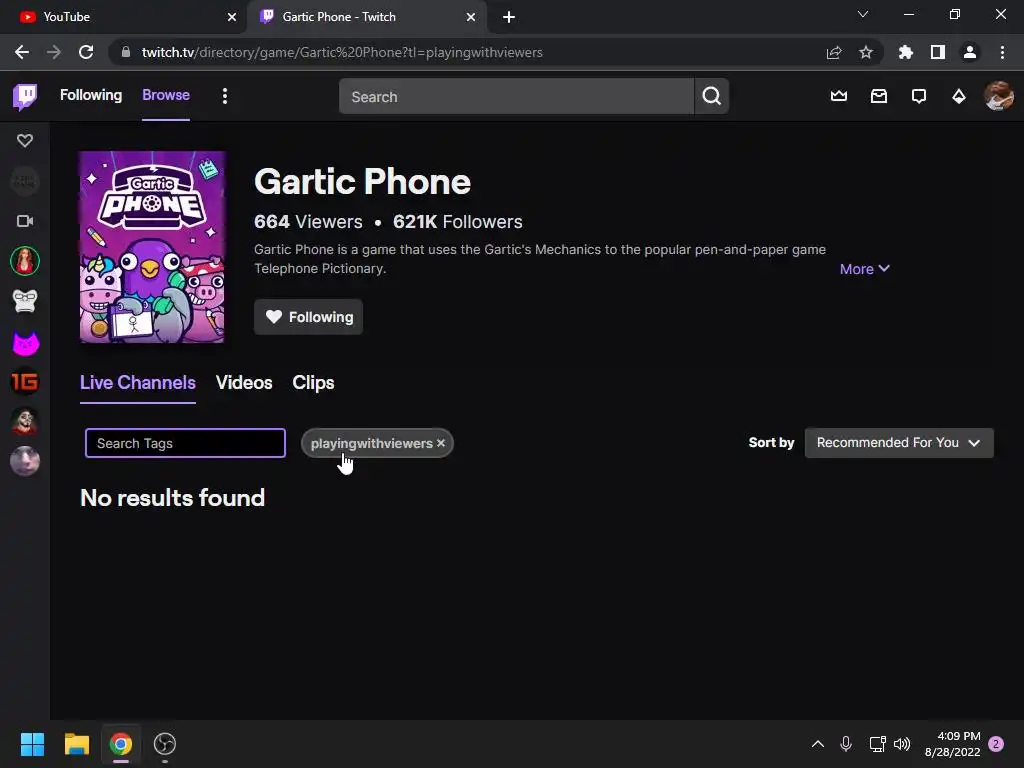Click the magnifier search button
1024x768 pixels.
tap(712, 97)
